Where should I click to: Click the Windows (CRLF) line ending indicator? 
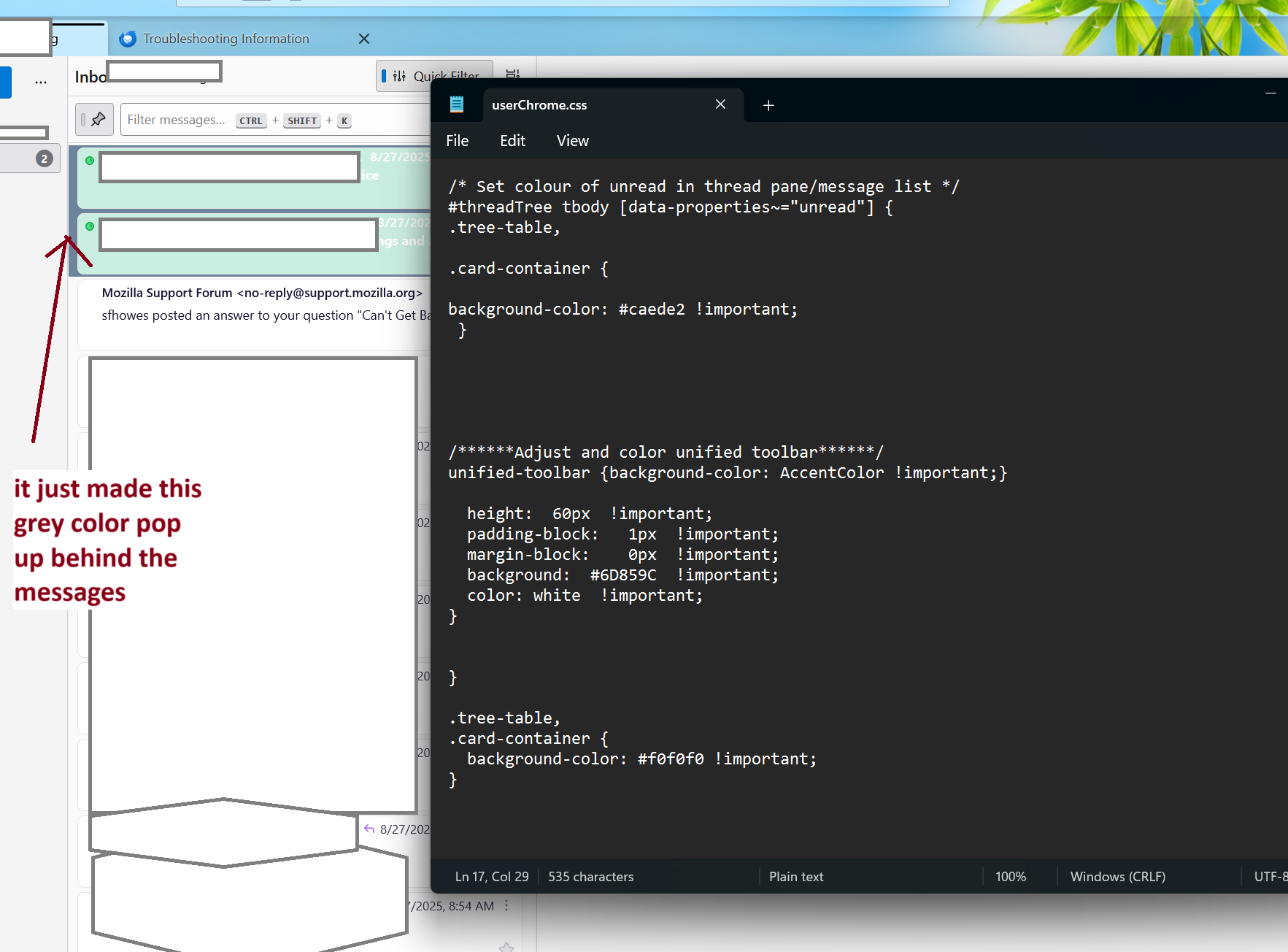(x=1117, y=877)
